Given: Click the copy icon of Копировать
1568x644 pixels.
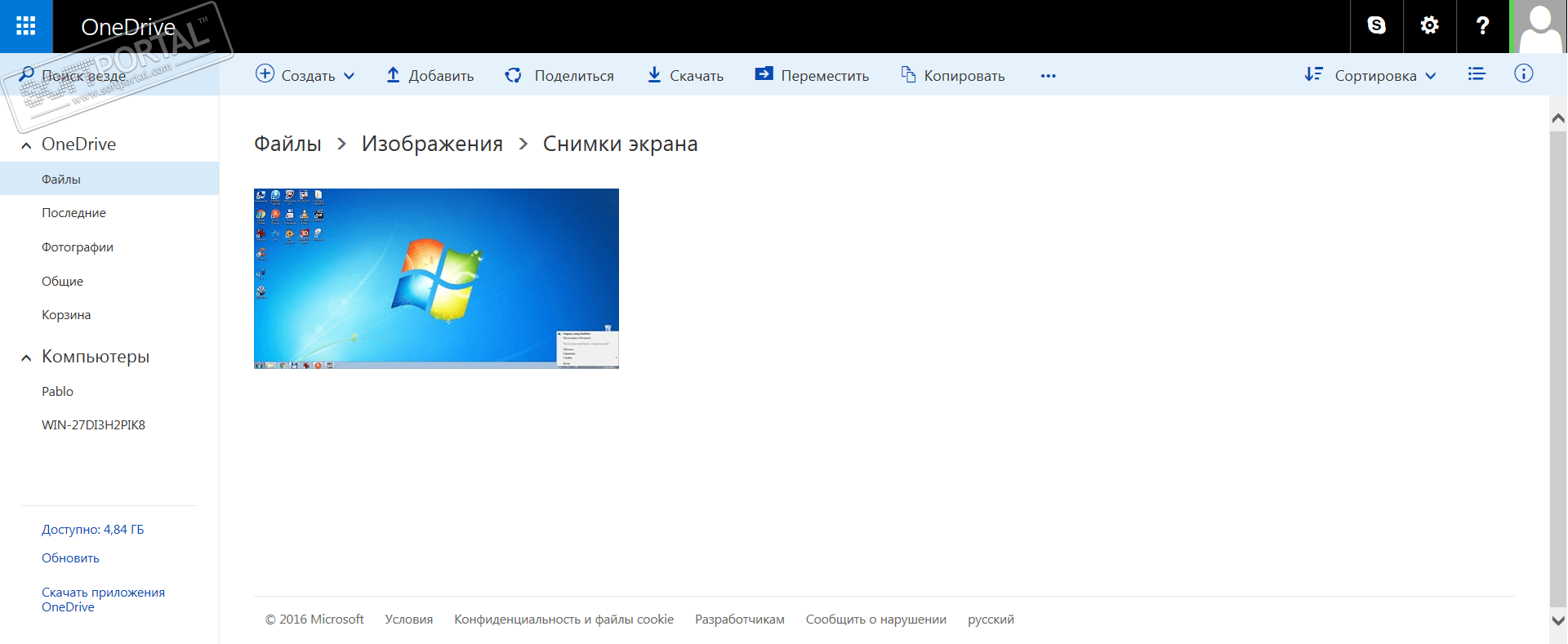Looking at the screenshot, I should point(908,75).
